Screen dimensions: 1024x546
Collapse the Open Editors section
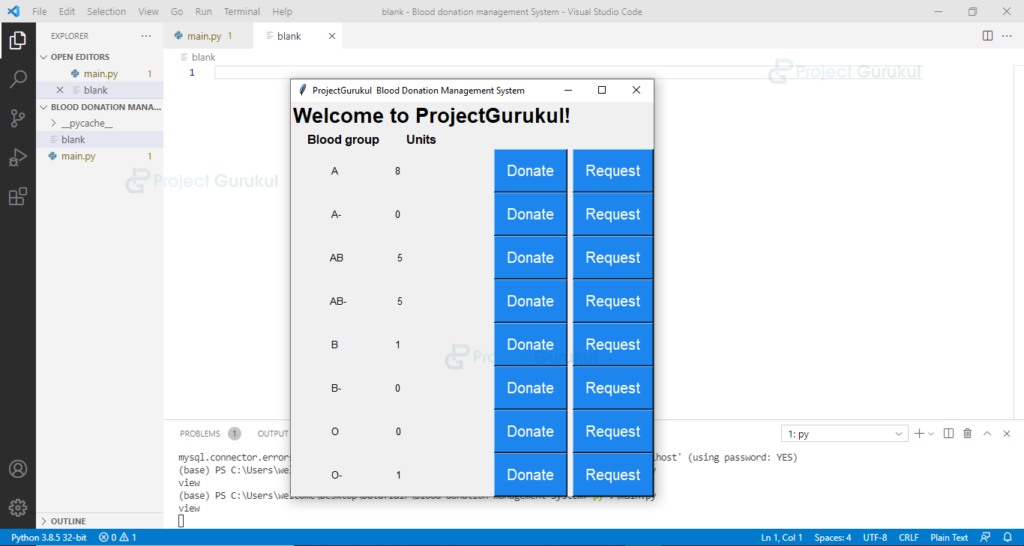[45, 57]
